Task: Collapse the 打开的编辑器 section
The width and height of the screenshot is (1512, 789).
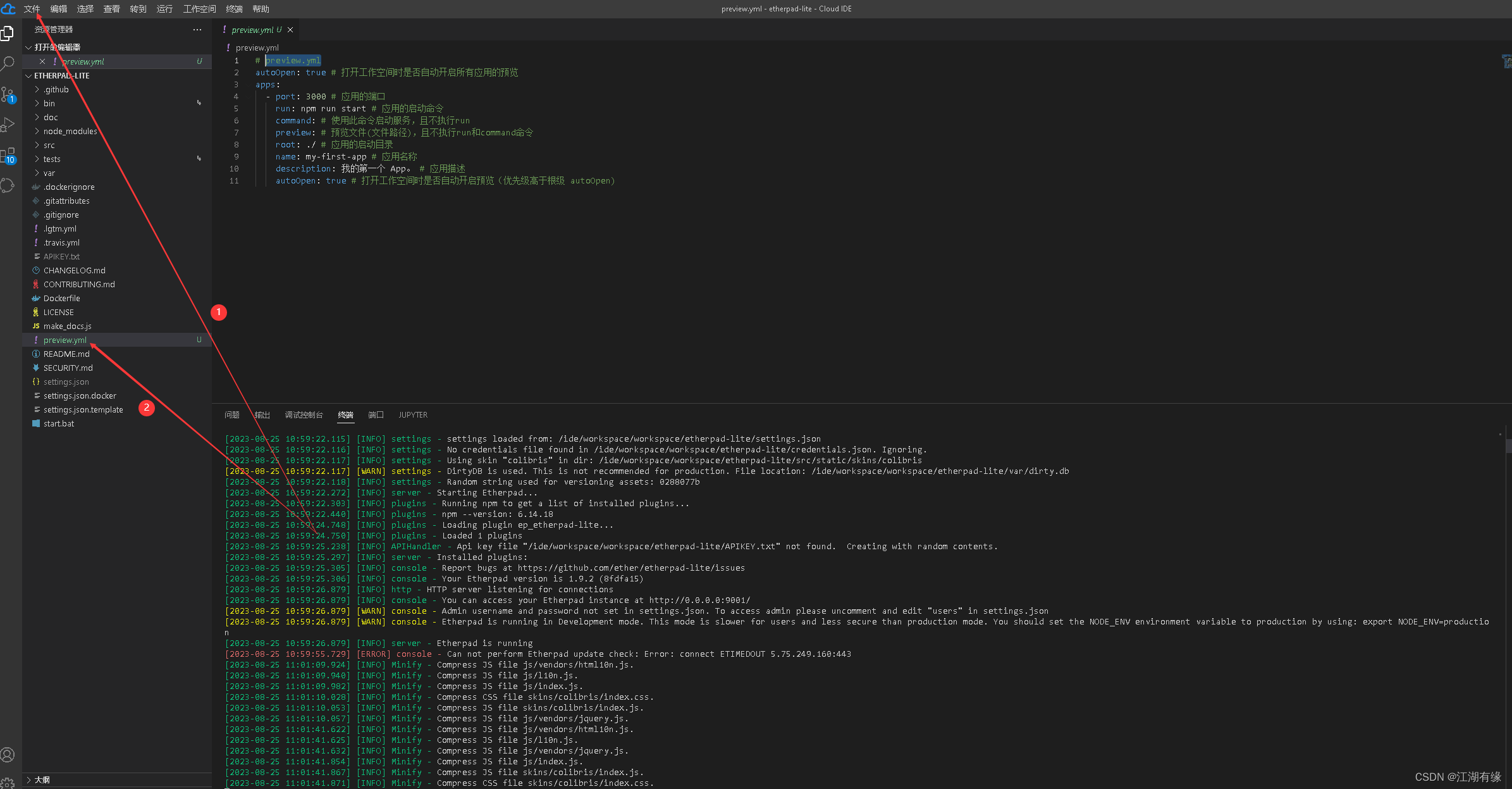Action: 117,47
